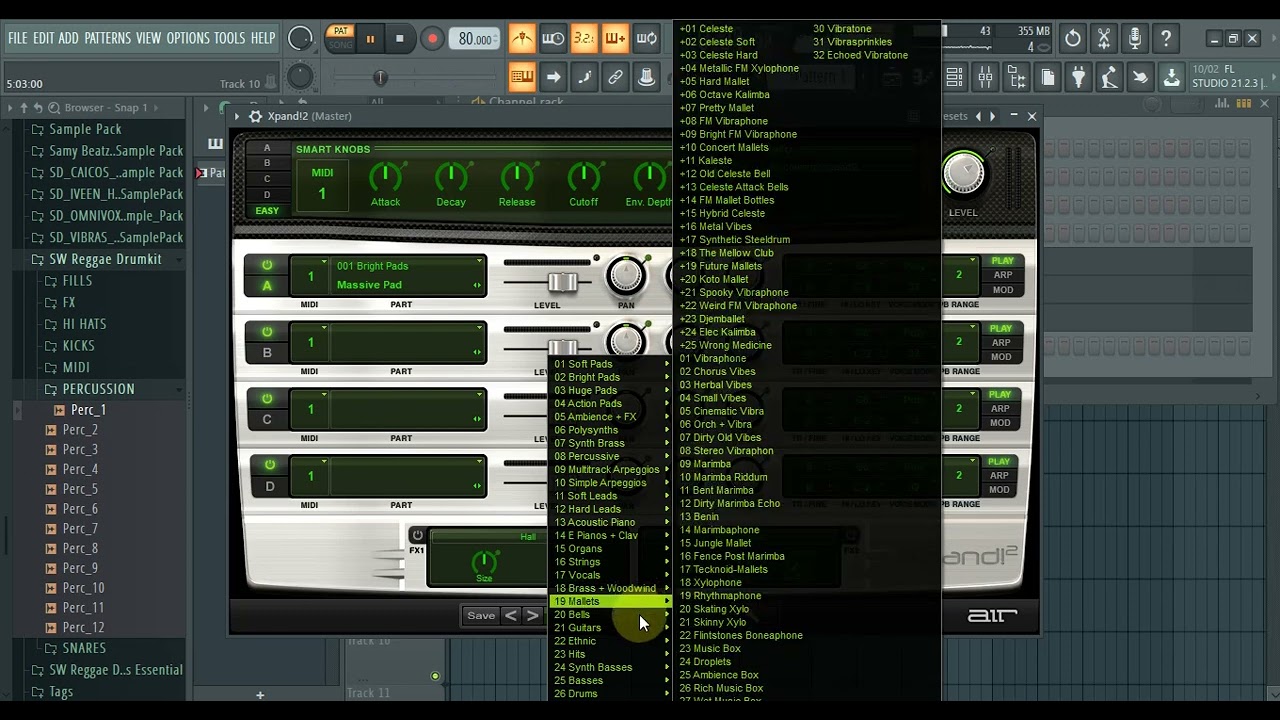Open the touch controller hand icon
The width and height of the screenshot is (1280, 720).
tap(1140, 77)
